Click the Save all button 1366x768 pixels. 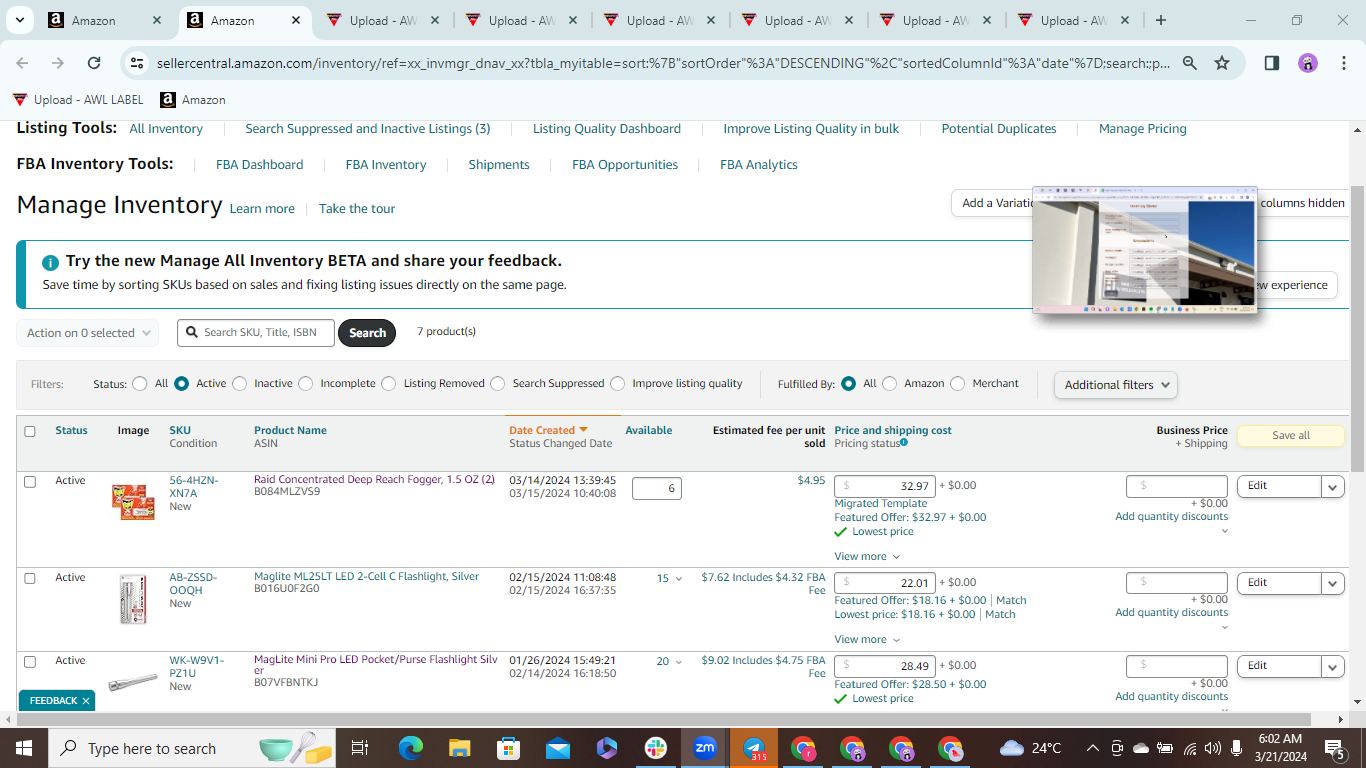point(1291,436)
